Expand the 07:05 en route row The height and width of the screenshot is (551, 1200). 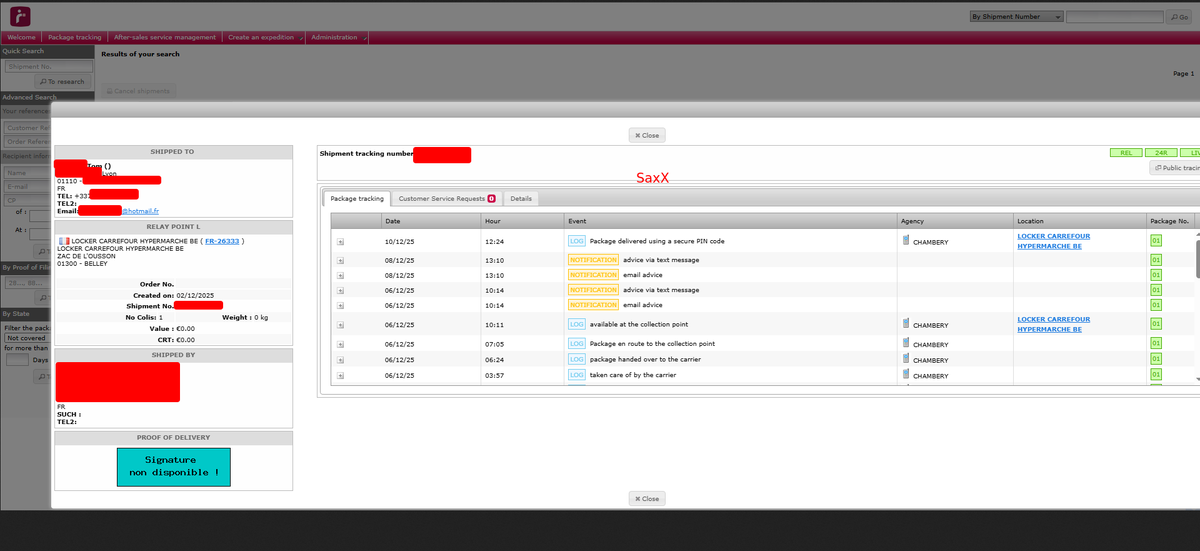click(x=340, y=344)
